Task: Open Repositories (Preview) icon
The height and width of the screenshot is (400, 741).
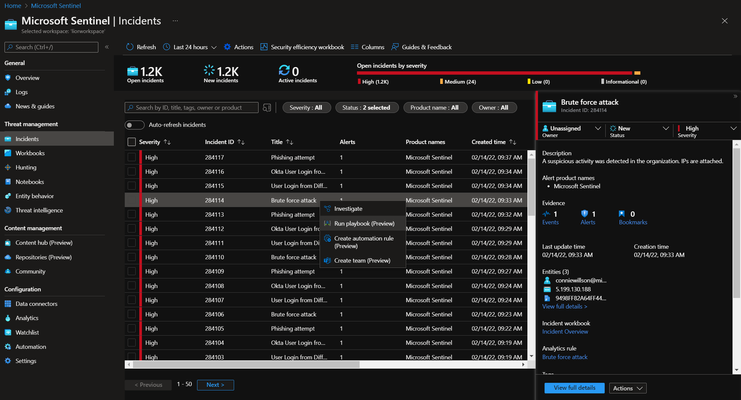Action: (8, 257)
